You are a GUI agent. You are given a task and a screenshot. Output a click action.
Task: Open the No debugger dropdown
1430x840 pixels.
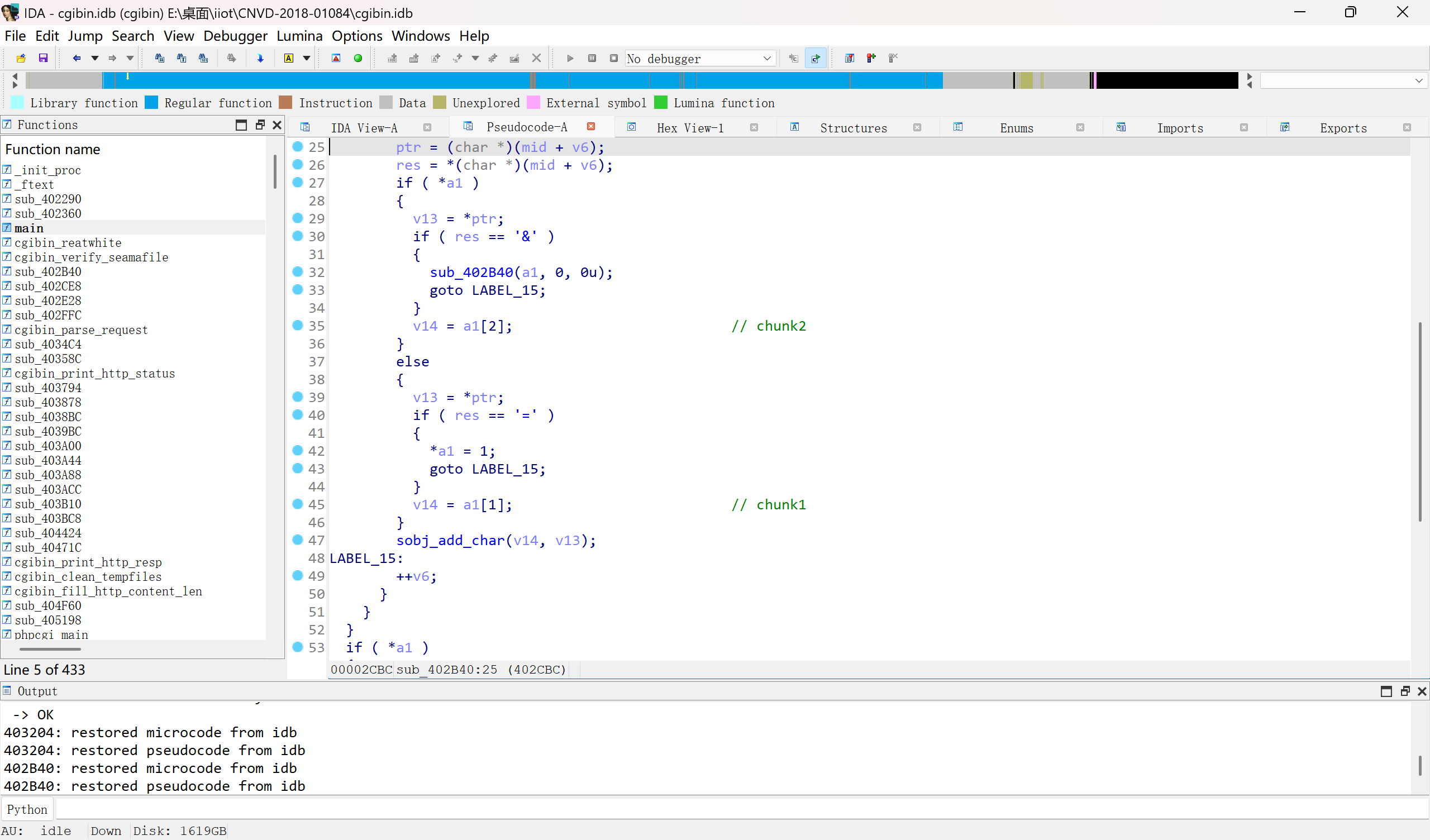coord(700,59)
